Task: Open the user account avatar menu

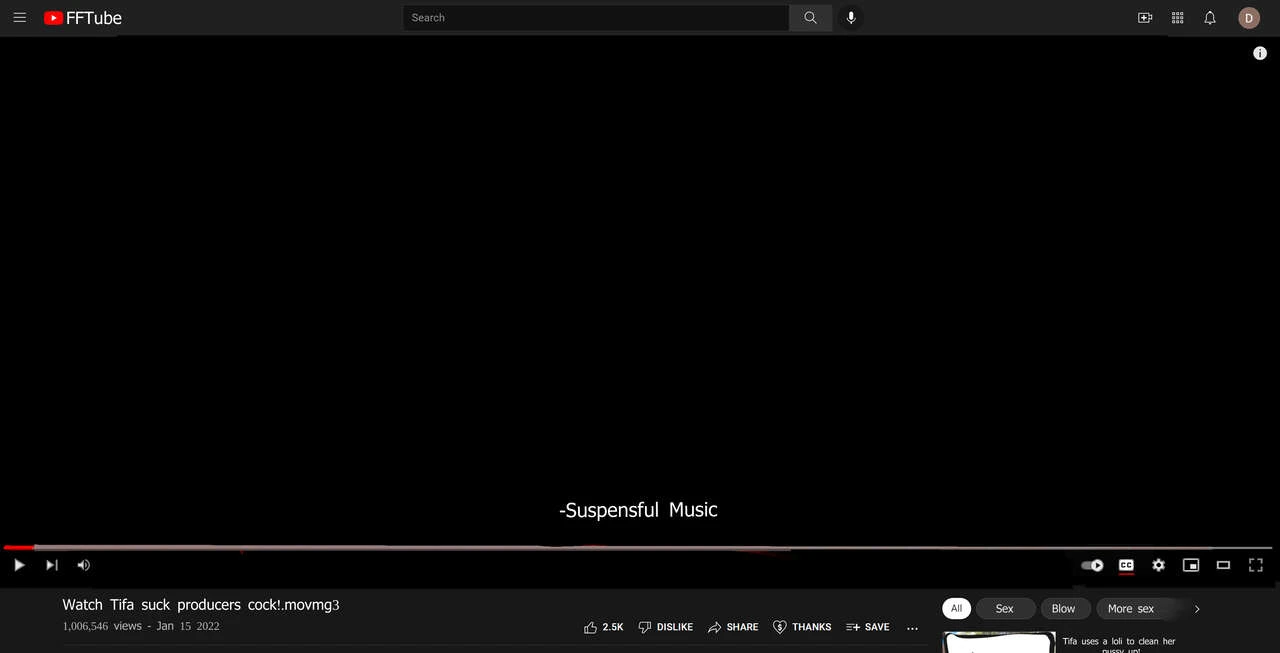Action: click(1249, 17)
